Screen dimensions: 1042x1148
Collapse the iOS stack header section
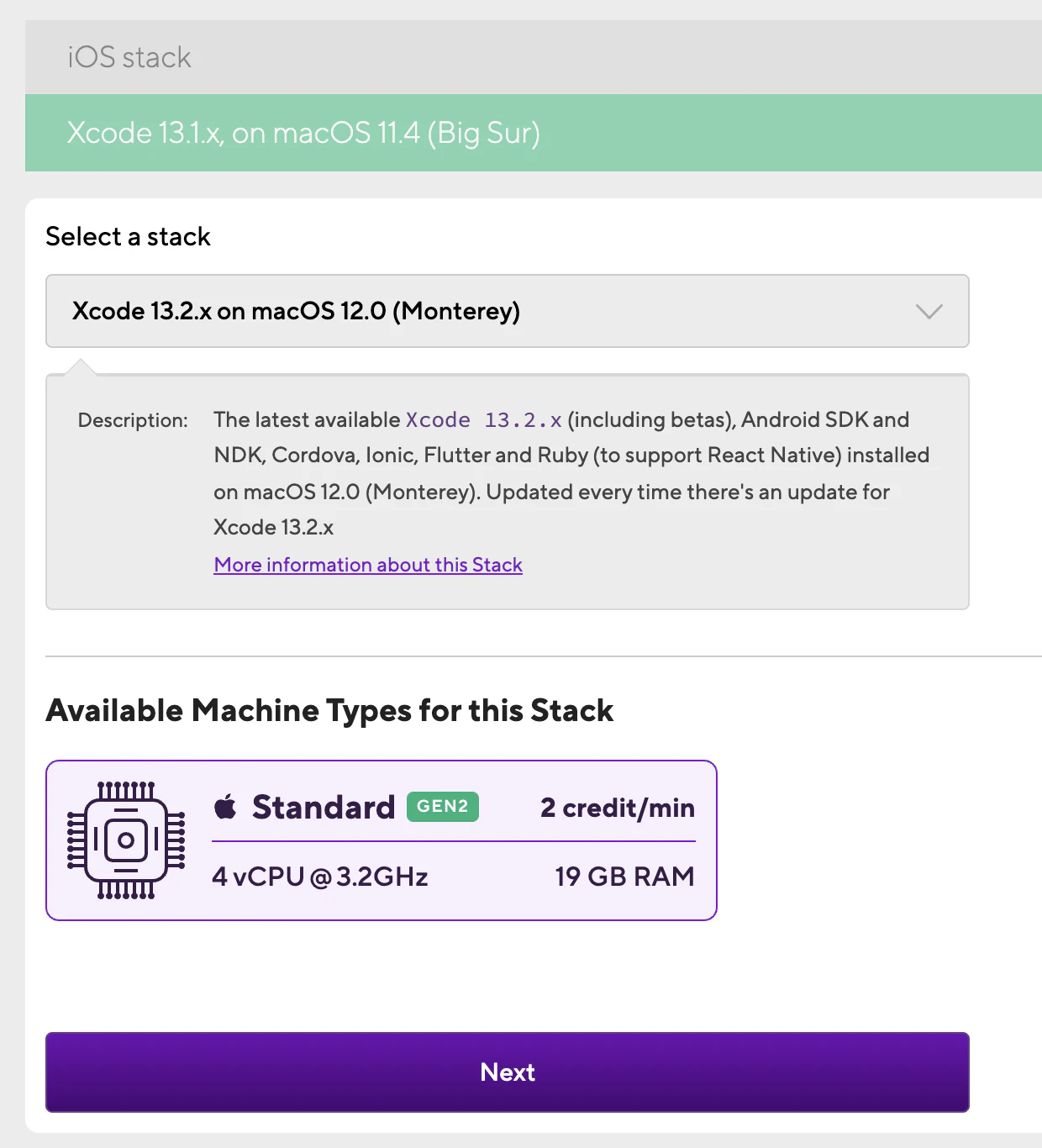click(534, 57)
